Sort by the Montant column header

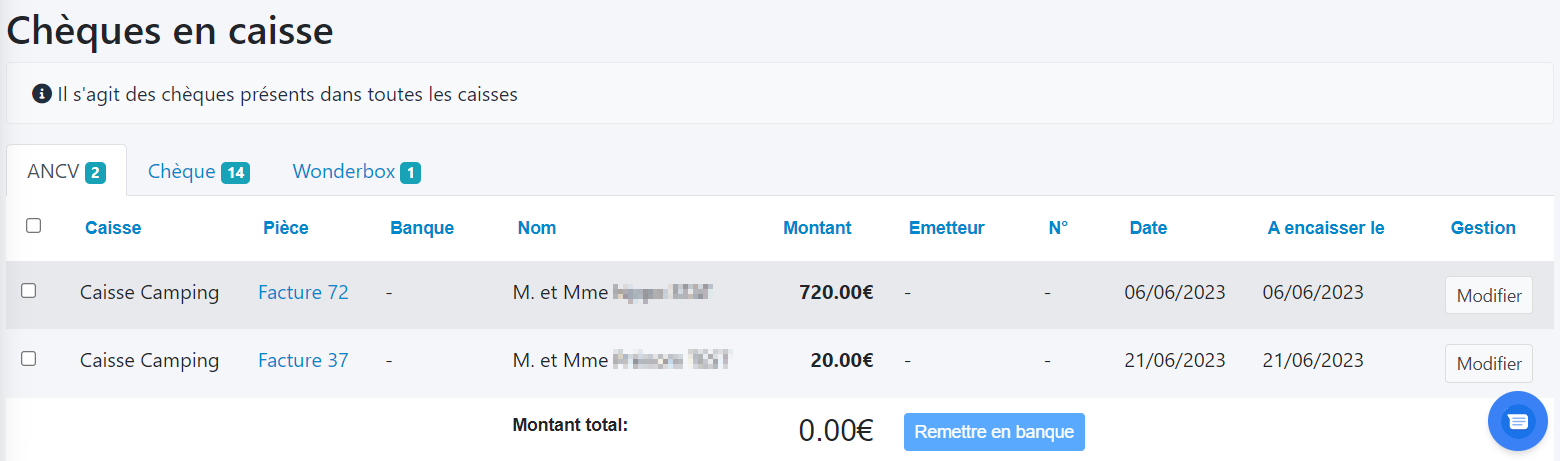click(817, 228)
